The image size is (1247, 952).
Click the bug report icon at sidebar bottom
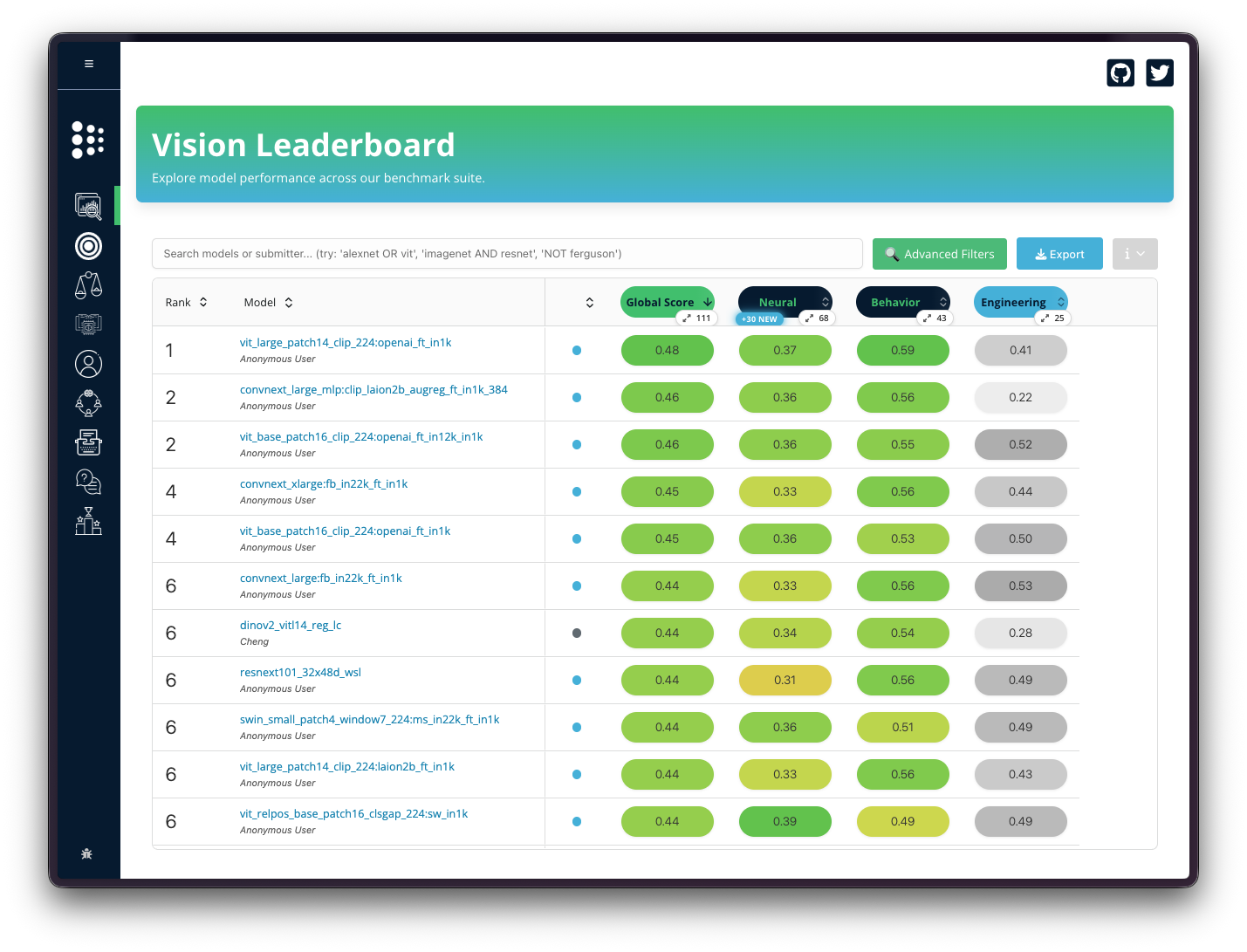[x=86, y=854]
